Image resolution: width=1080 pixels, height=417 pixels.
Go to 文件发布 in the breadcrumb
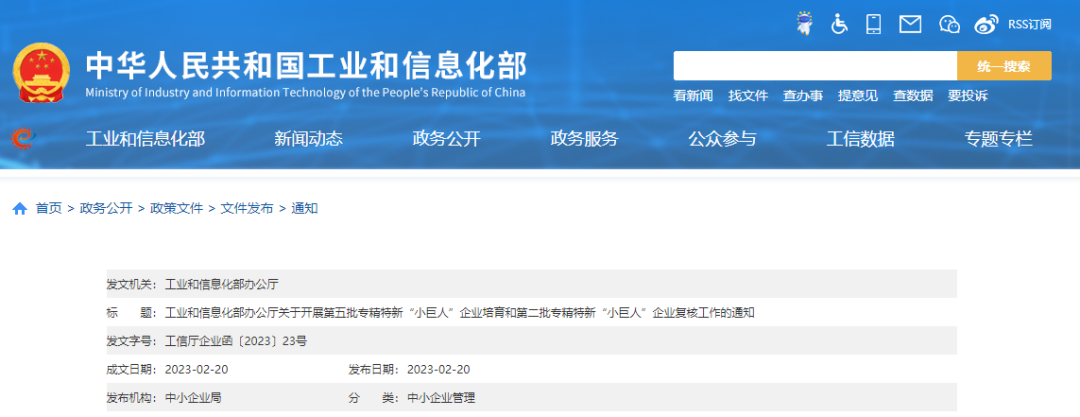247,208
